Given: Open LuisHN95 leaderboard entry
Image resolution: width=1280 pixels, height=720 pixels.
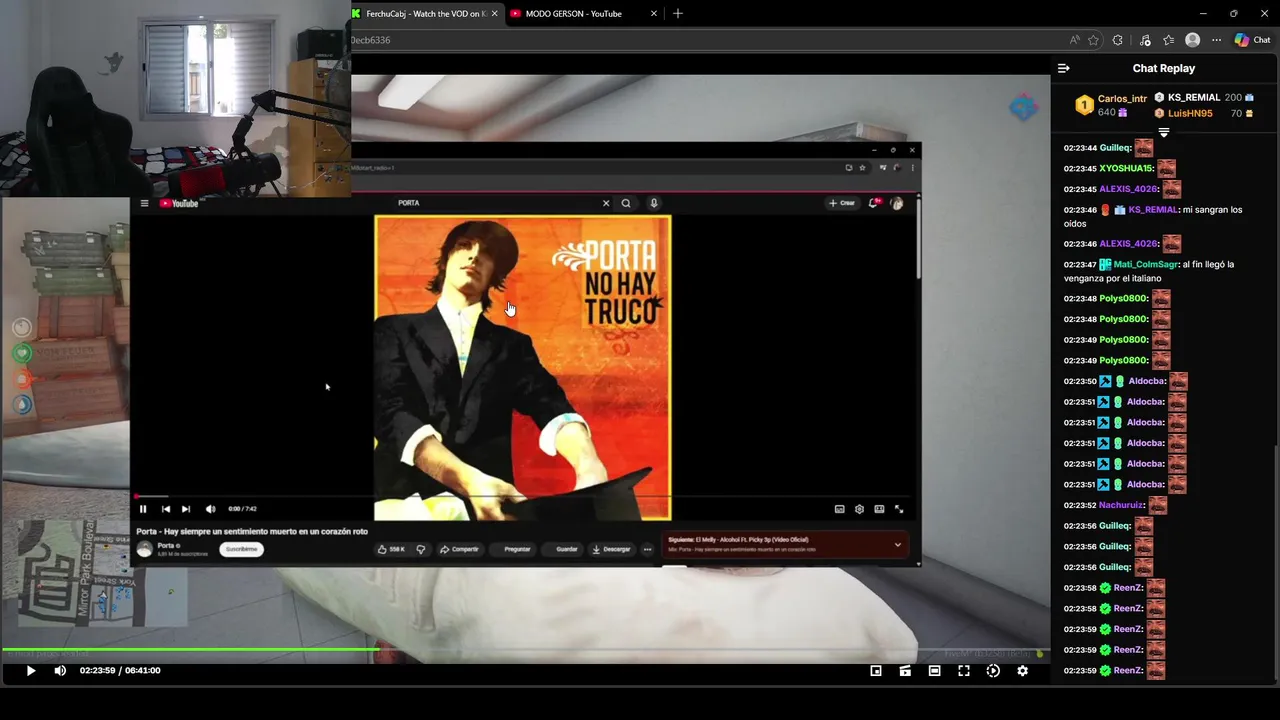Looking at the screenshot, I should 1204,113.
